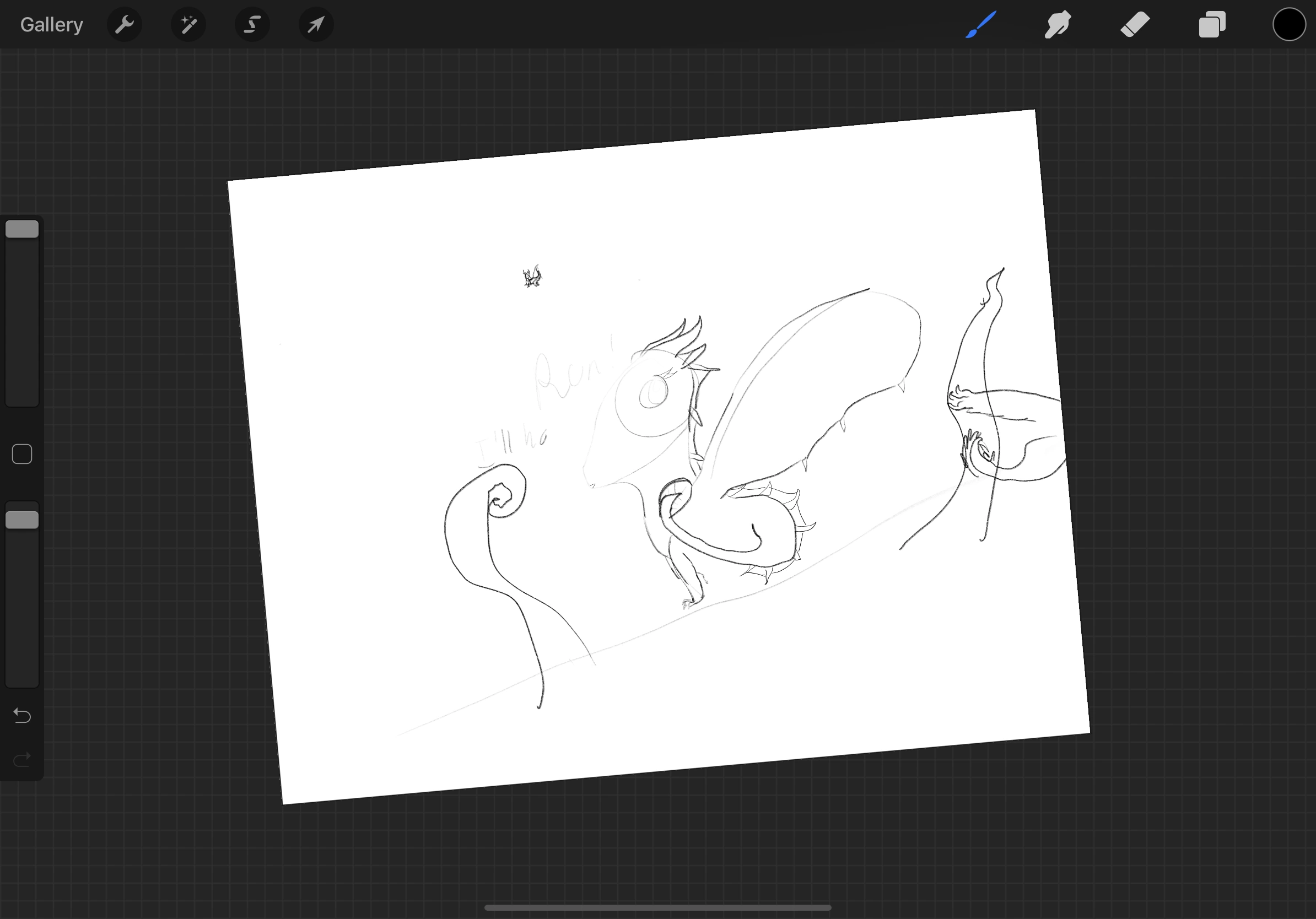Open the black active color swatch
The width and height of the screenshot is (1316, 919).
coord(1289,25)
